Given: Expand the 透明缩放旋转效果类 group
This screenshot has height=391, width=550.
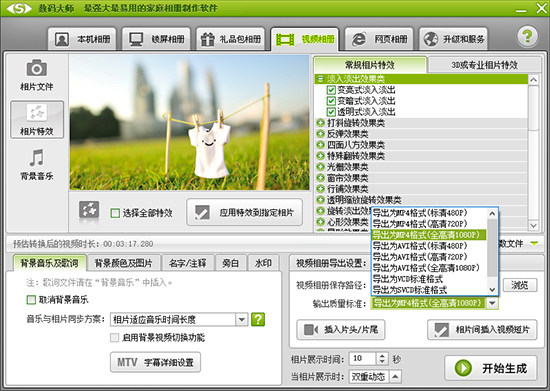Looking at the screenshot, I should [320, 200].
